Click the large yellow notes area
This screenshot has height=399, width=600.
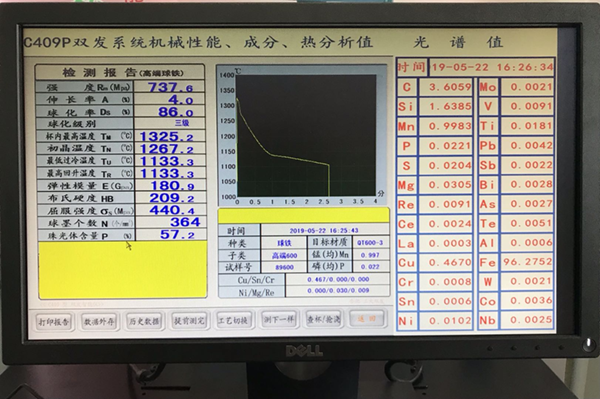(x=122, y=270)
